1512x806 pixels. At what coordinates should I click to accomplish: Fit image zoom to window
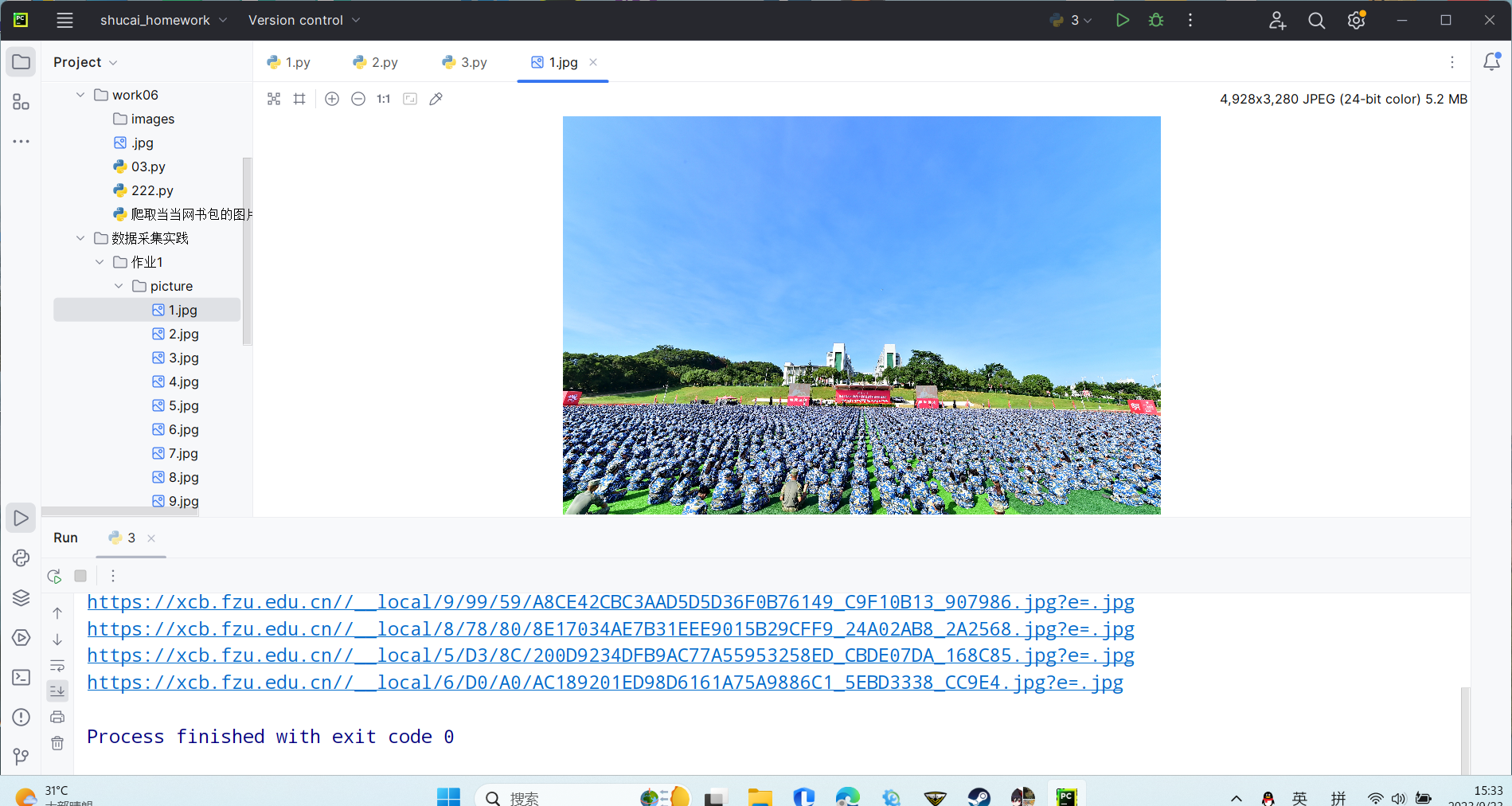point(410,99)
